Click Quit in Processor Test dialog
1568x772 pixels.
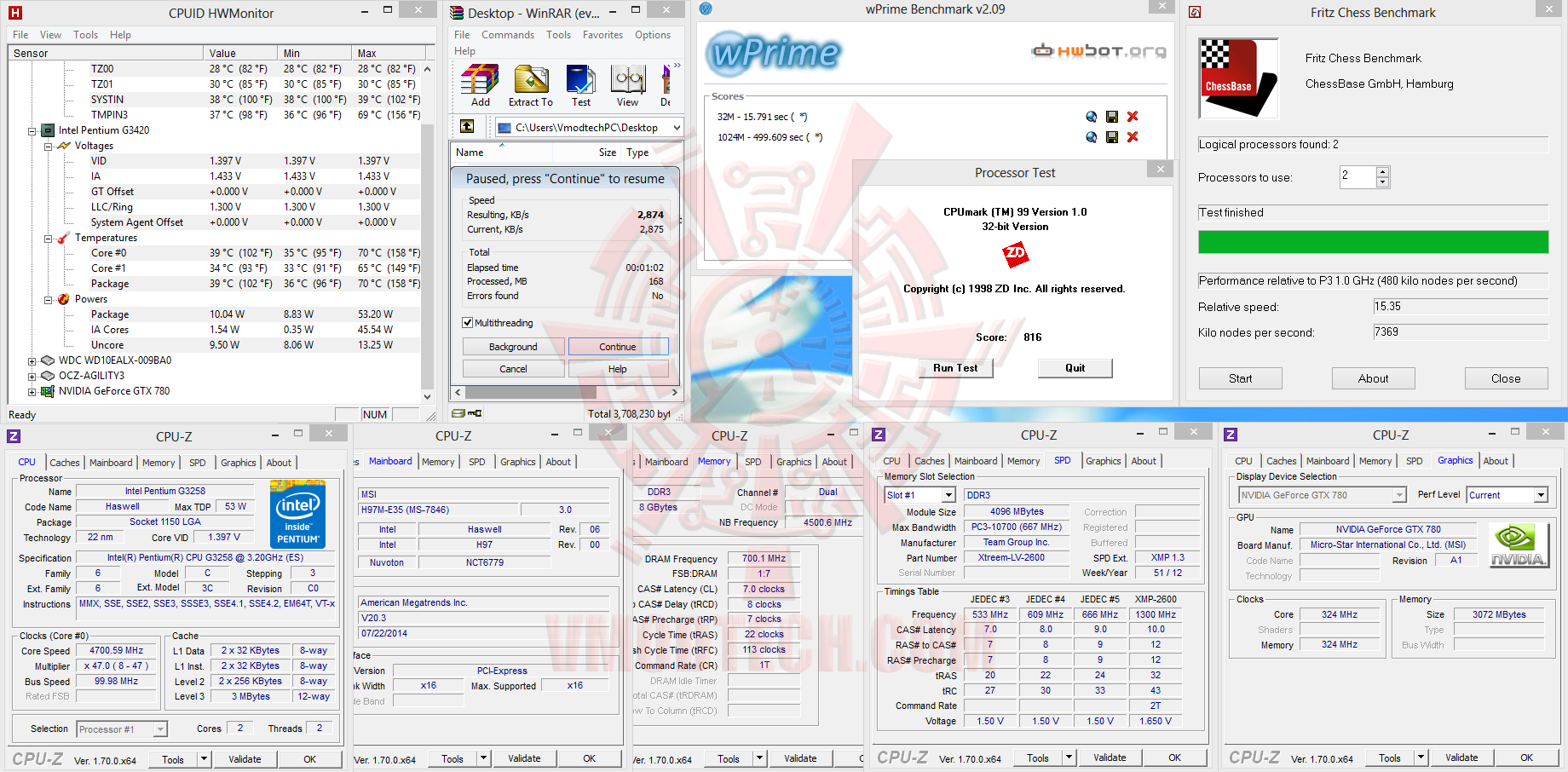point(1075,368)
